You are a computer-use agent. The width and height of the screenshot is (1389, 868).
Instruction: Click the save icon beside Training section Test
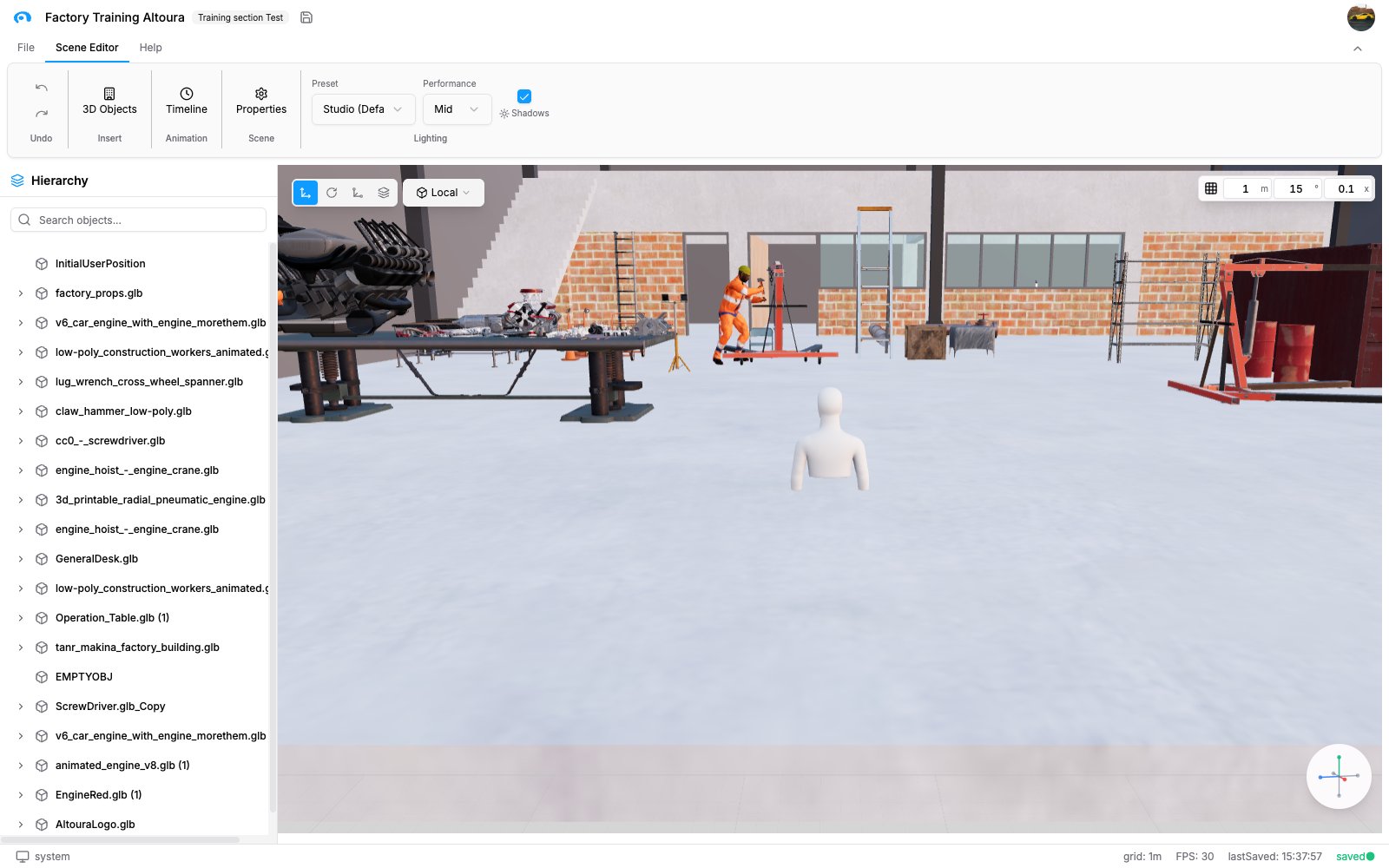(x=306, y=17)
